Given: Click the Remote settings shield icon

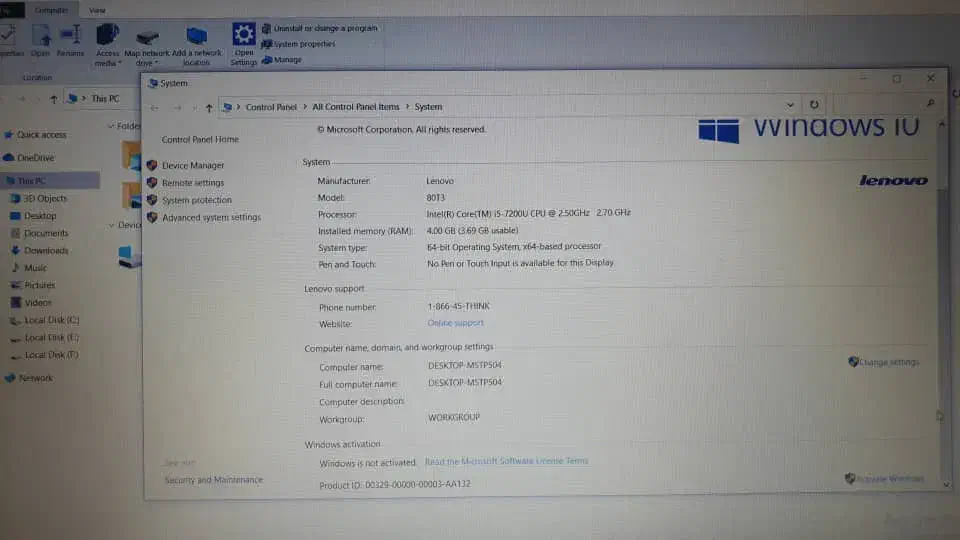Looking at the screenshot, I should tap(152, 182).
